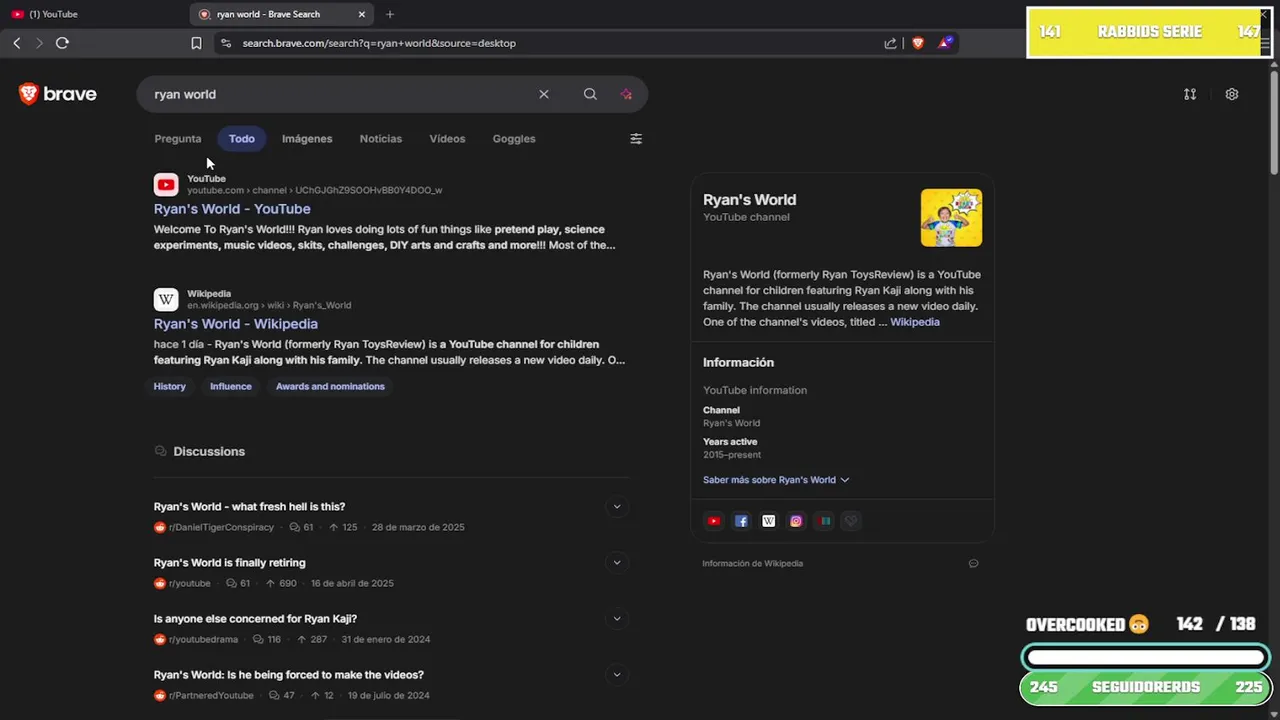Click the browser forward arrow
The image size is (1280, 720).
(39, 43)
